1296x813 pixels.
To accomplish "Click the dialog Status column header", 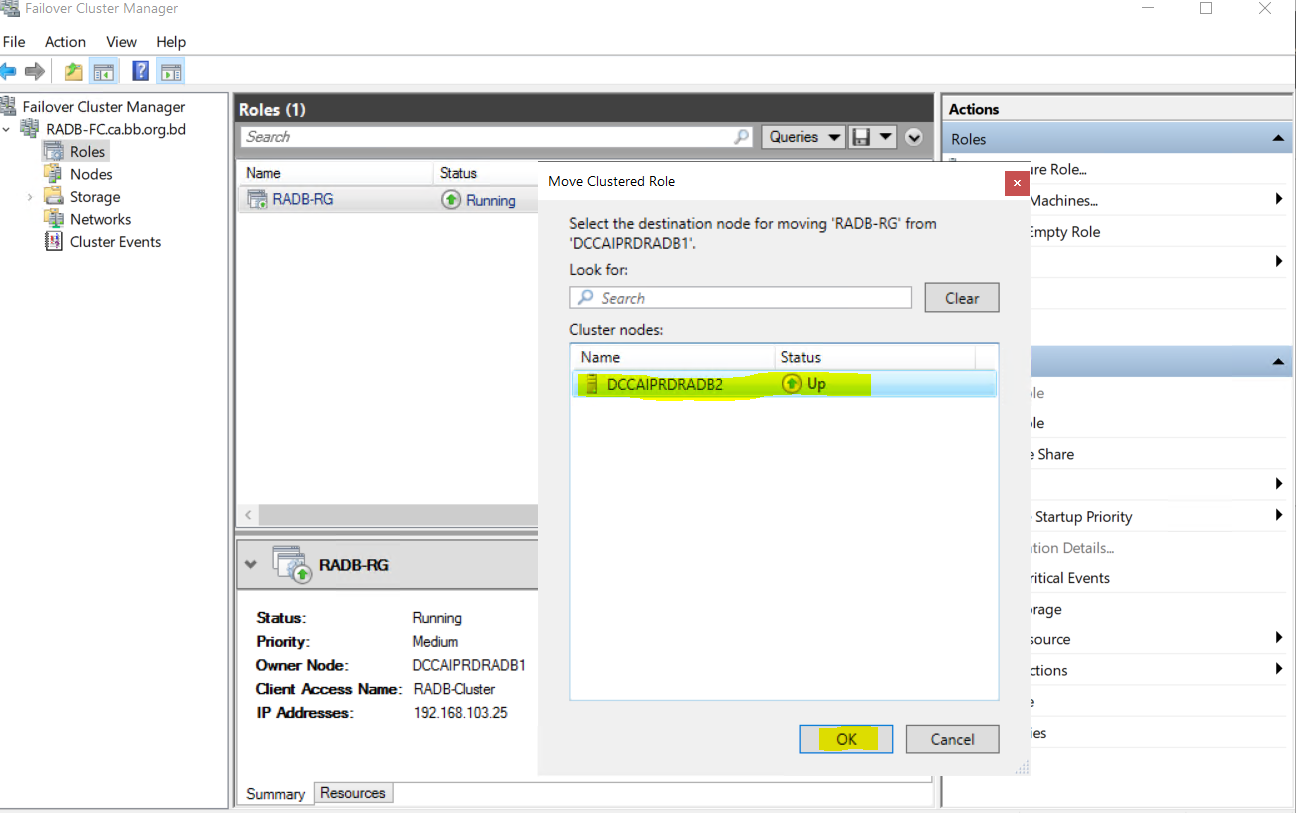I will pyautogui.click(x=875, y=357).
